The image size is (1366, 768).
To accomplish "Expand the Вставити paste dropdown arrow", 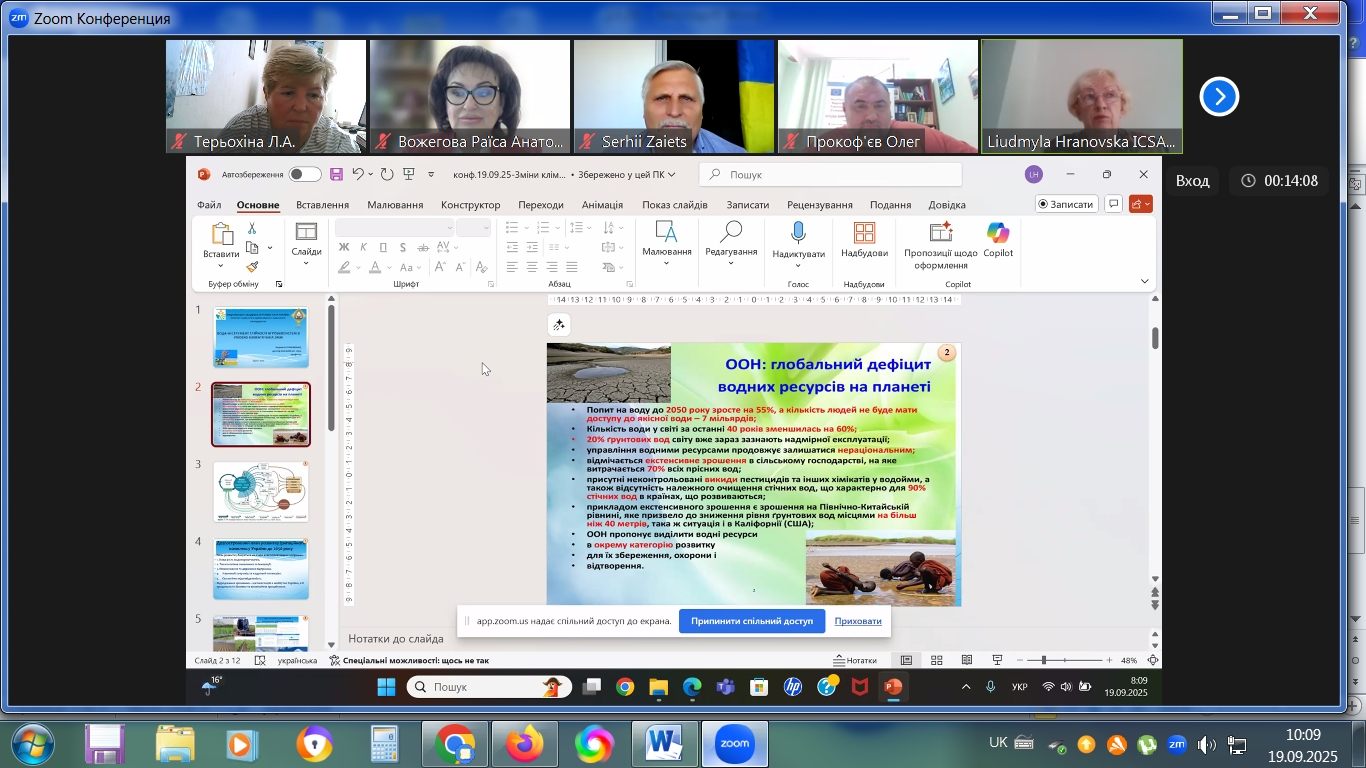I will tap(221, 267).
